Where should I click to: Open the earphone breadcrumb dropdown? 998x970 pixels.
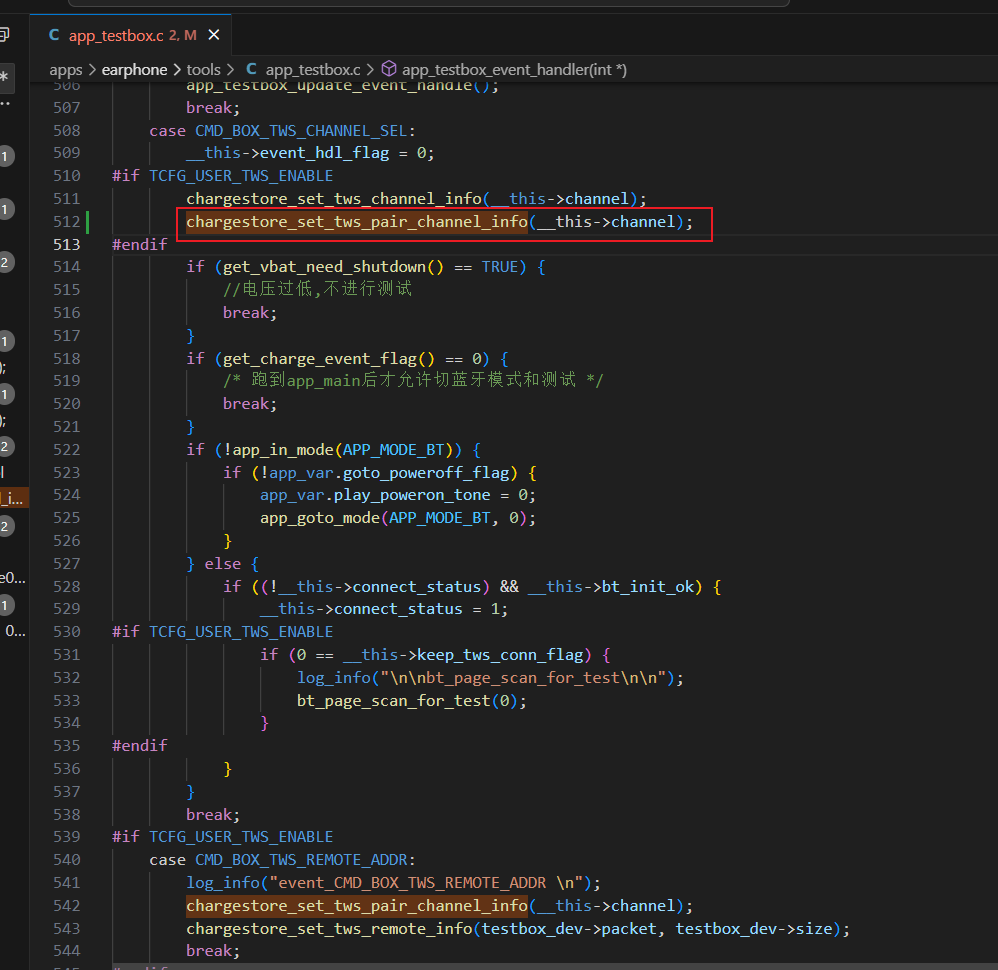pyautogui.click(x=134, y=69)
